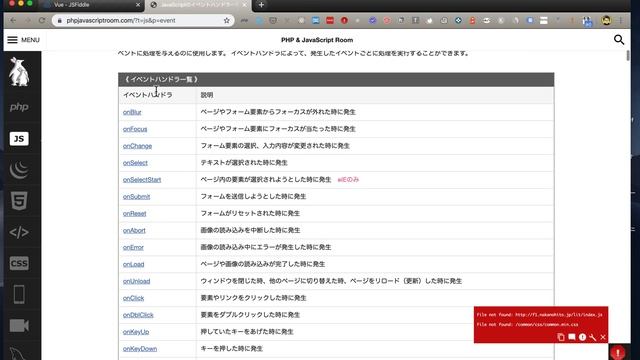The image size is (640, 360).
Task: Open the CSS sidebar icon
Action: click(x=19, y=263)
